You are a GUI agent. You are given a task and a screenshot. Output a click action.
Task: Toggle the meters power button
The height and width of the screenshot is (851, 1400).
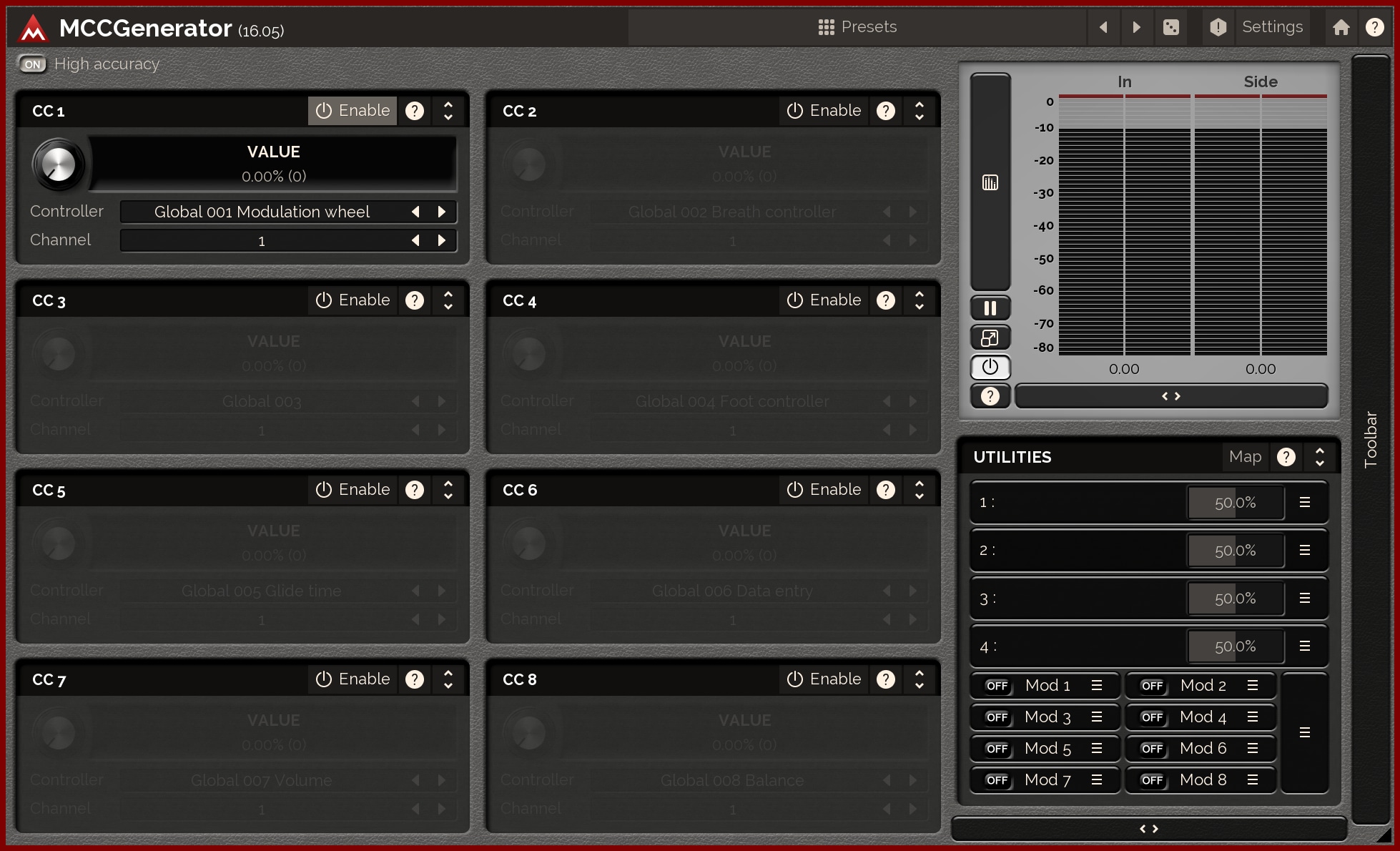click(x=990, y=367)
